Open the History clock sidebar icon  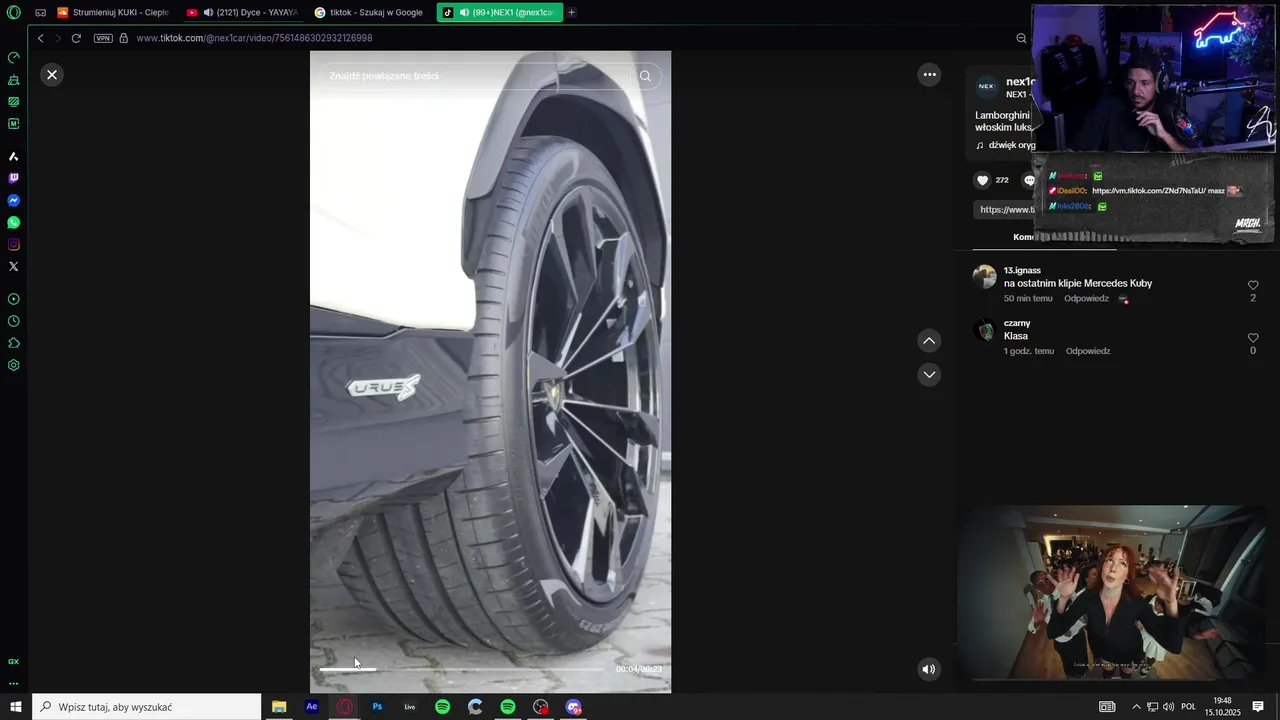pyautogui.click(x=13, y=321)
